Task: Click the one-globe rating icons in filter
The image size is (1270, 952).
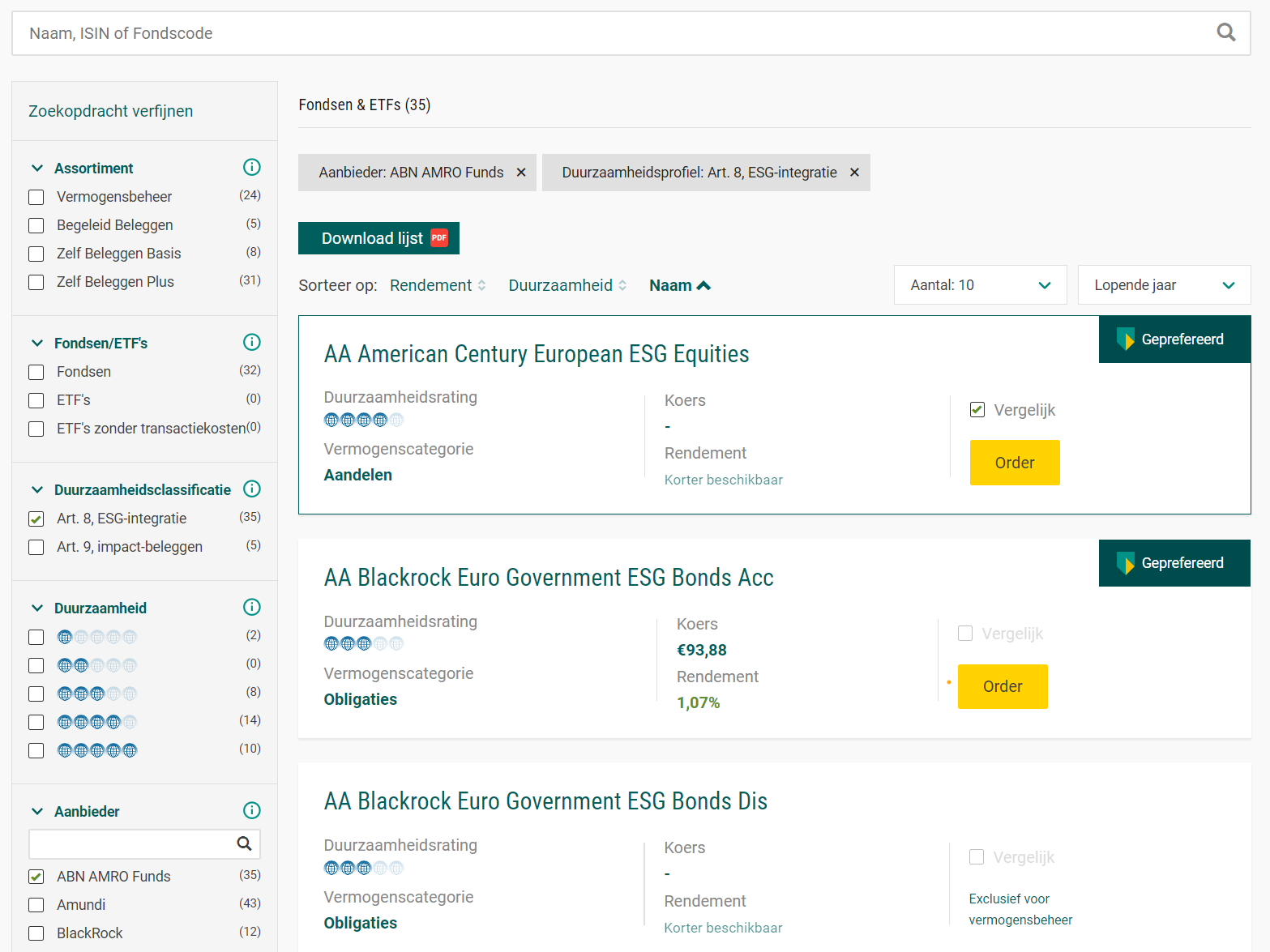Action: pyautogui.click(x=97, y=637)
